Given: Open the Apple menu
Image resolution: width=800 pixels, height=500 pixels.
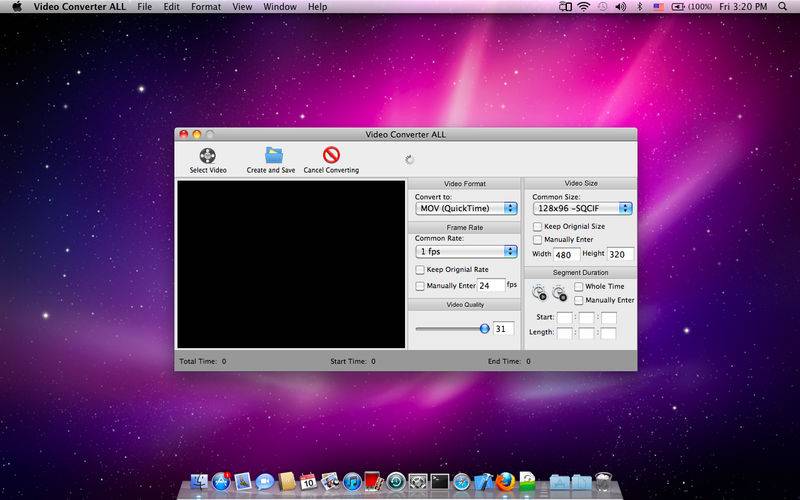Looking at the screenshot, I should [17, 7].
